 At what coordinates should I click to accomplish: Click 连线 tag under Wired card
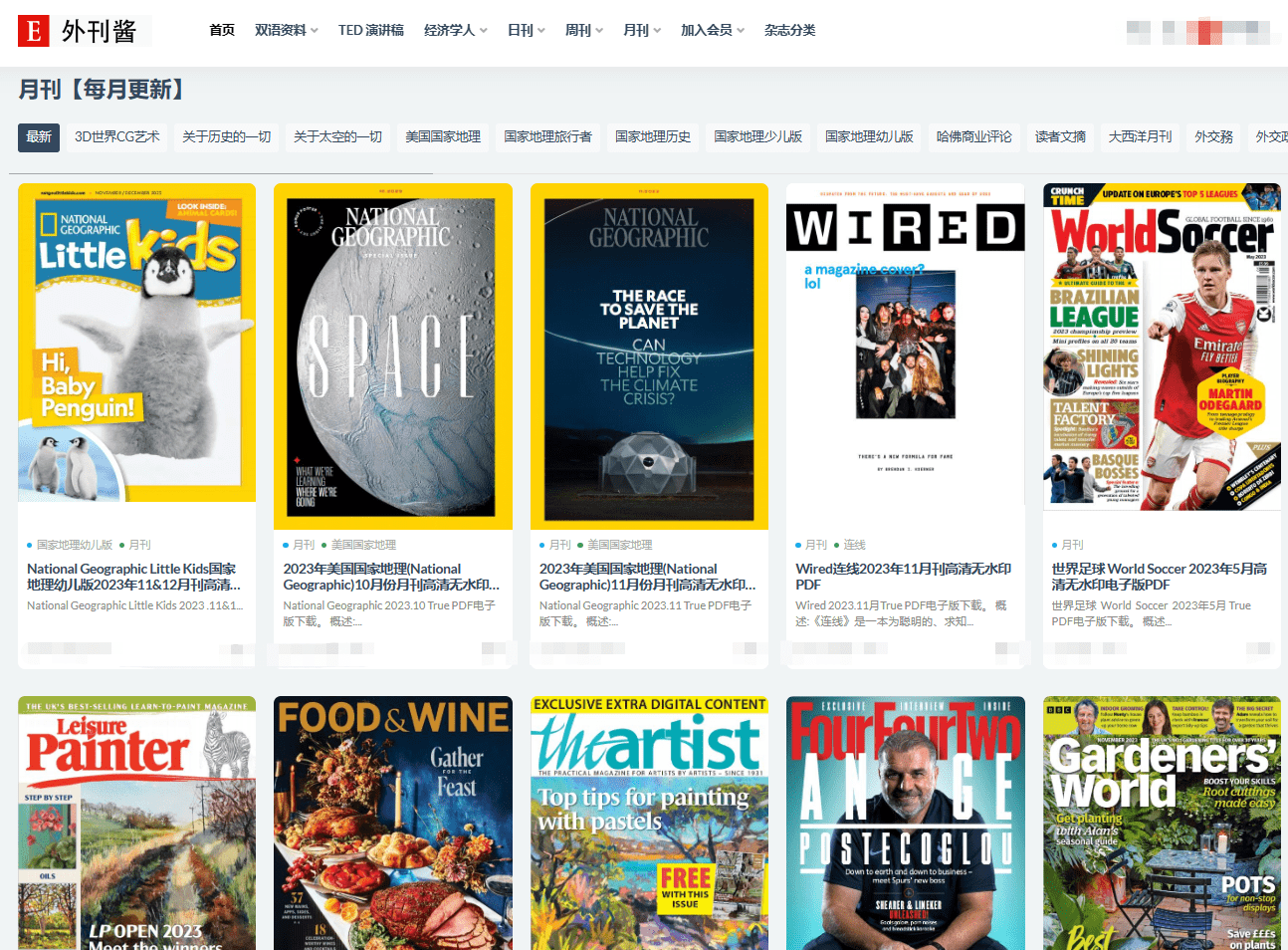[854, 545]
